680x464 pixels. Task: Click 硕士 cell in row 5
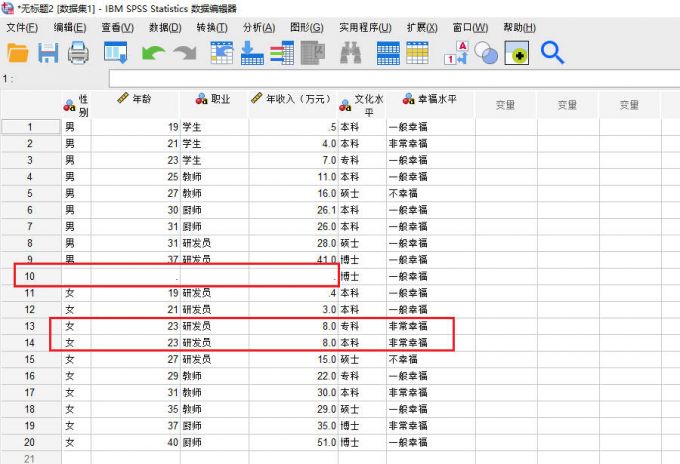coord(362,193)
